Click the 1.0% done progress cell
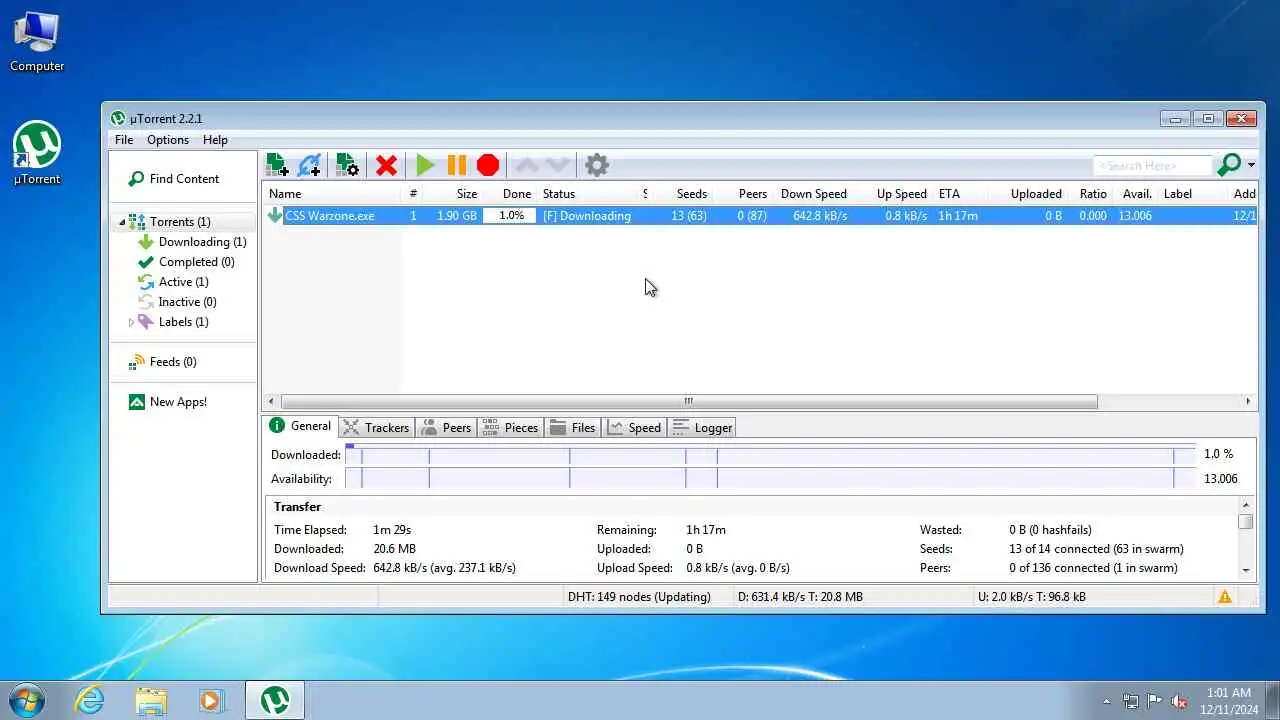This screenshot has height=720, width=1280. [x=511, y=216]
